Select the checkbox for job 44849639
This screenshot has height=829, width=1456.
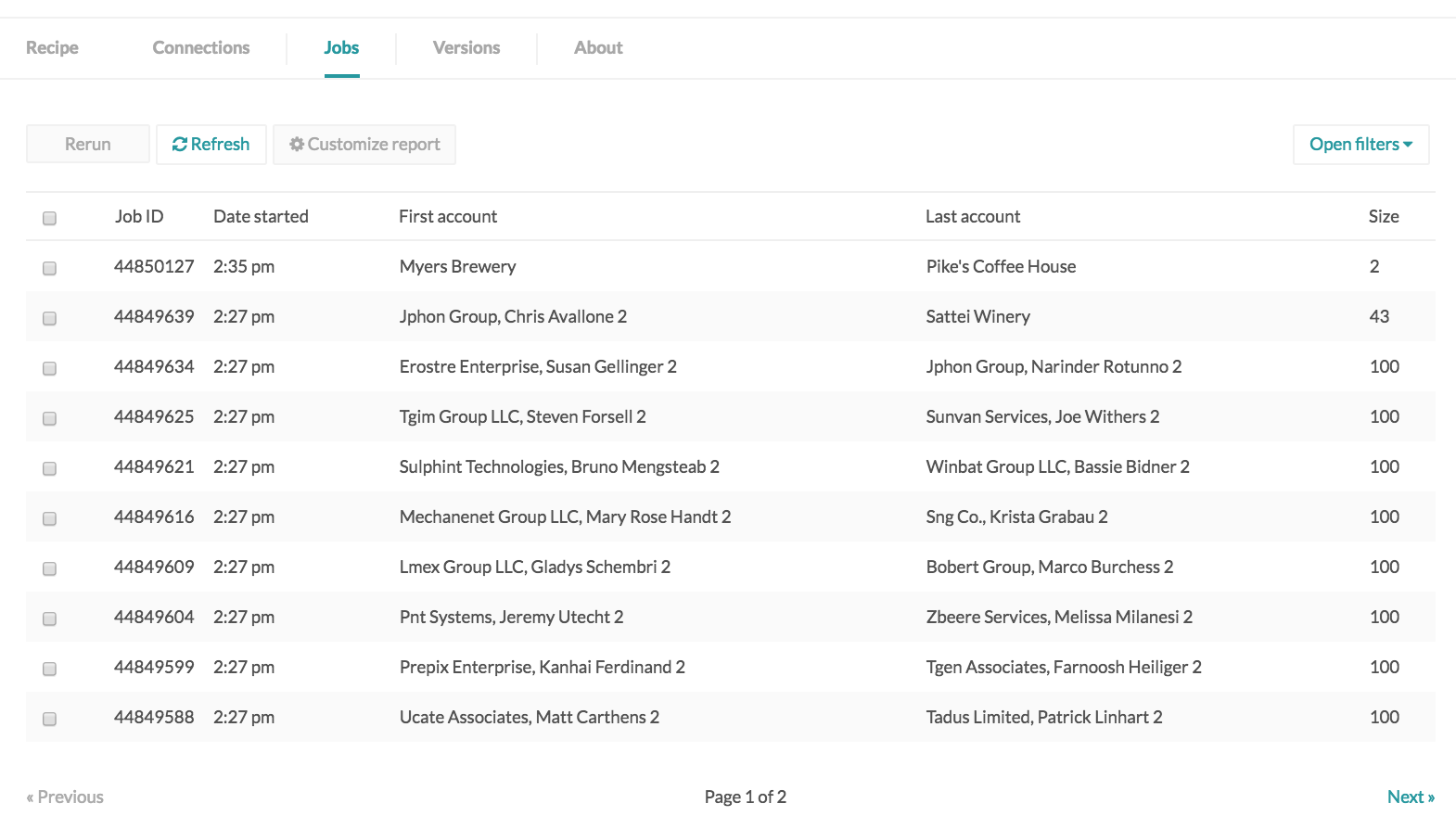click(x=50, y=318)
